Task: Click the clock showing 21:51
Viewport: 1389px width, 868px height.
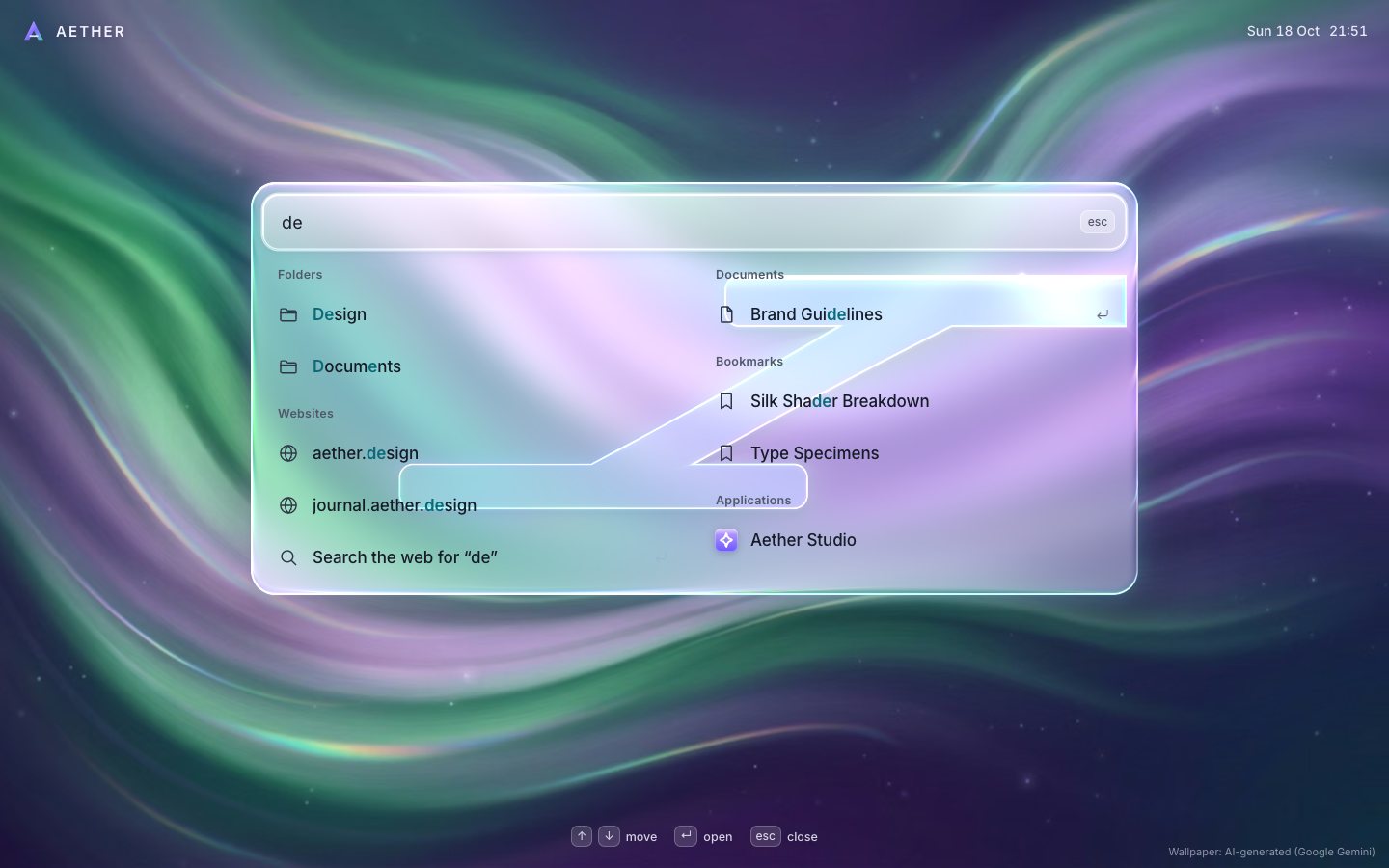Action: (x=1348, y=31)
